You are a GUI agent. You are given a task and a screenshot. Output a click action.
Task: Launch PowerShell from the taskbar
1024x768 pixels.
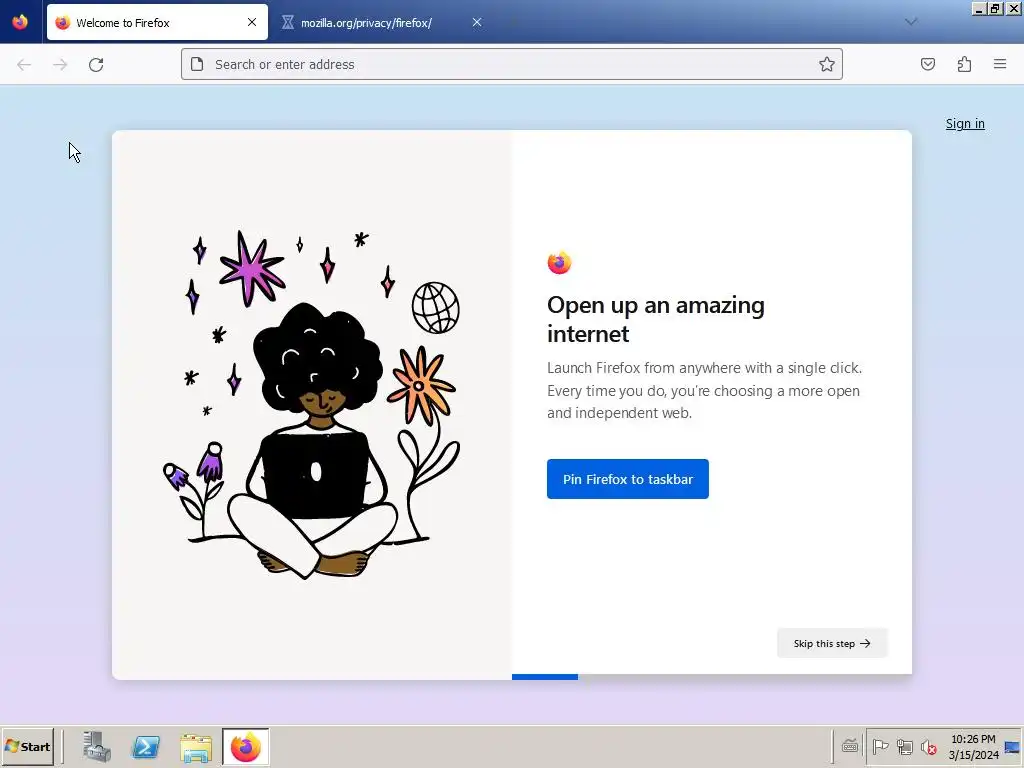(146, 746)
